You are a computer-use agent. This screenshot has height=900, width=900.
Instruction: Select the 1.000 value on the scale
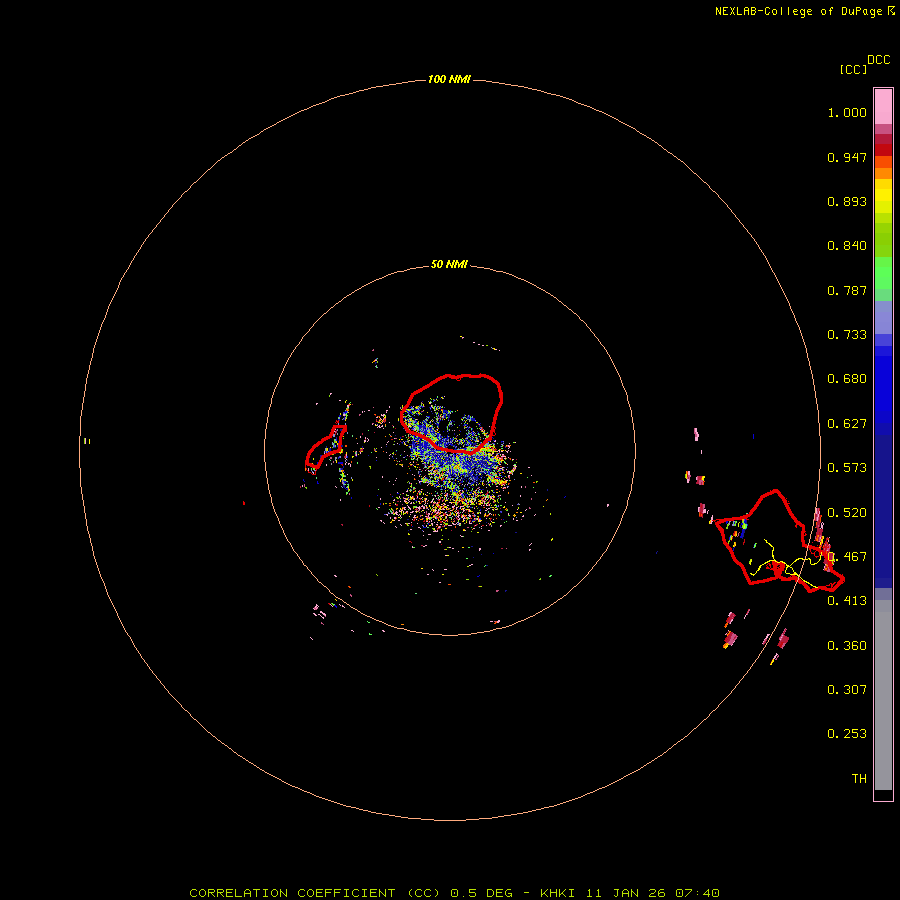(847, 112)
